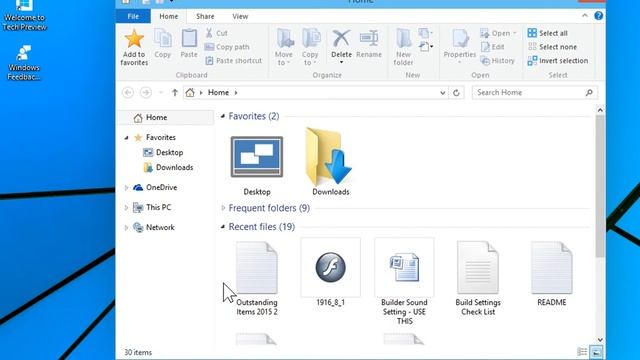Expand the Frequent folders (9) group
Screen dimensions: 640x360
tap(223, 208)
